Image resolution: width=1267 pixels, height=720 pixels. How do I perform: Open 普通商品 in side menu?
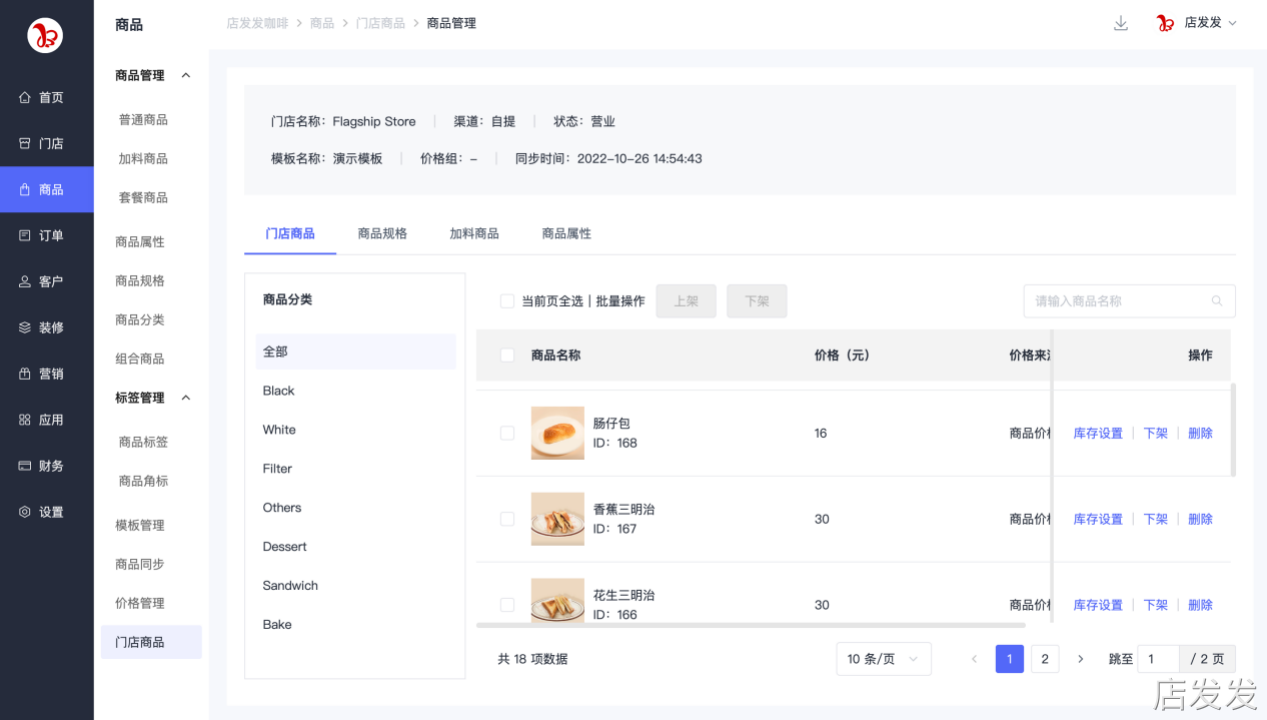pos(143,119)
